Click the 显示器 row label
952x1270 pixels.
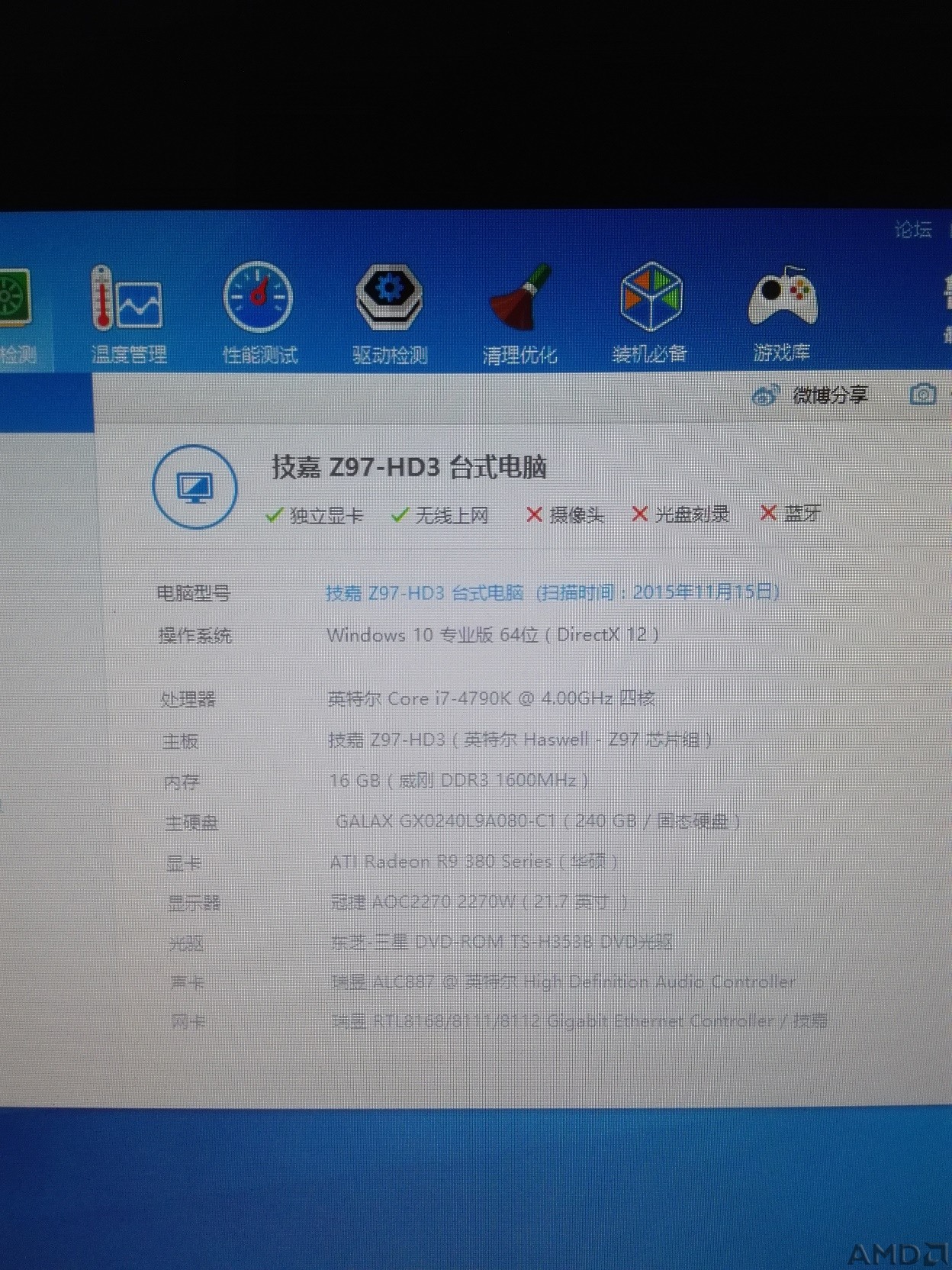[194, 903]
